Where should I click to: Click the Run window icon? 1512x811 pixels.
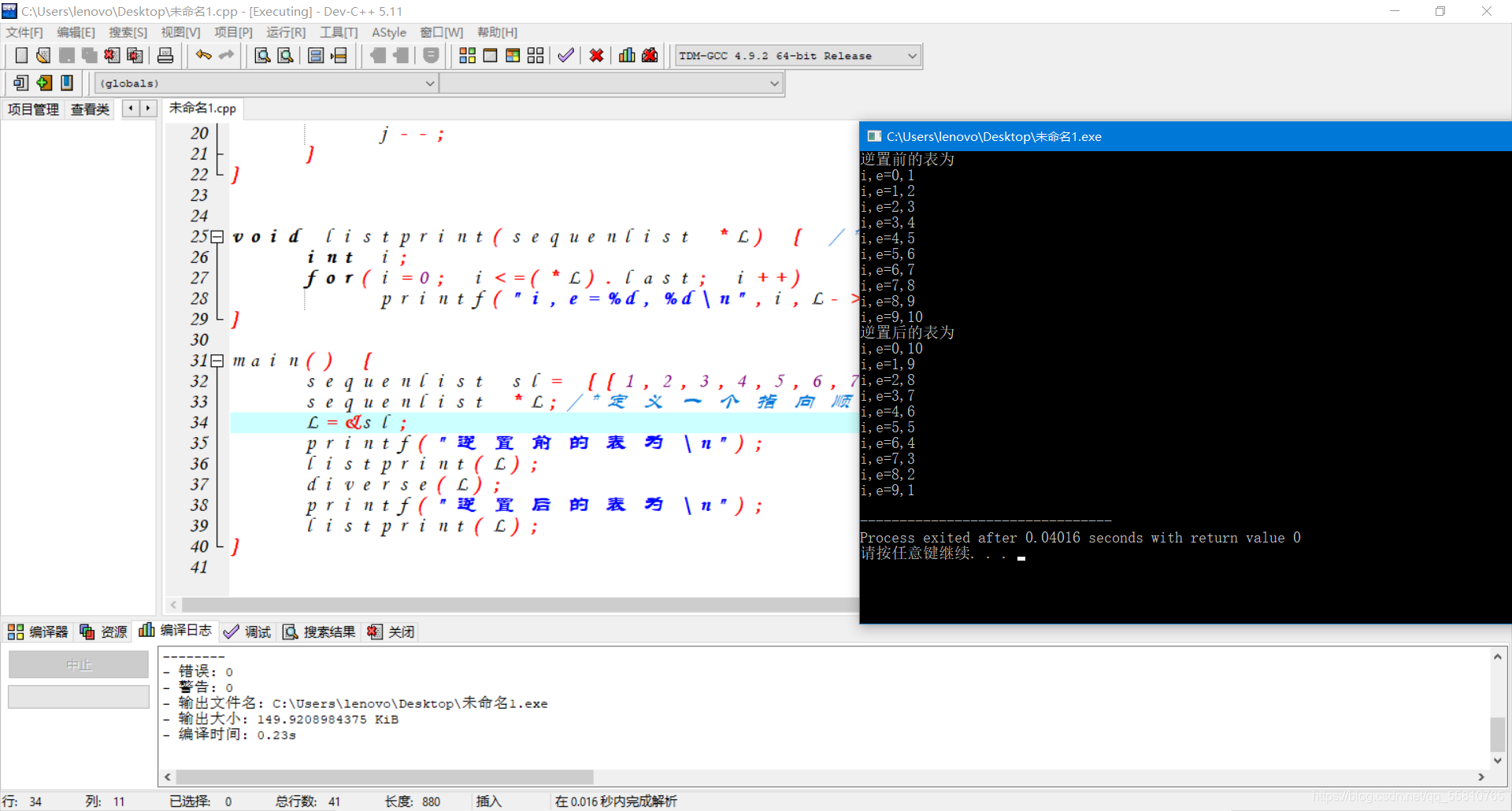coord(490,56)
